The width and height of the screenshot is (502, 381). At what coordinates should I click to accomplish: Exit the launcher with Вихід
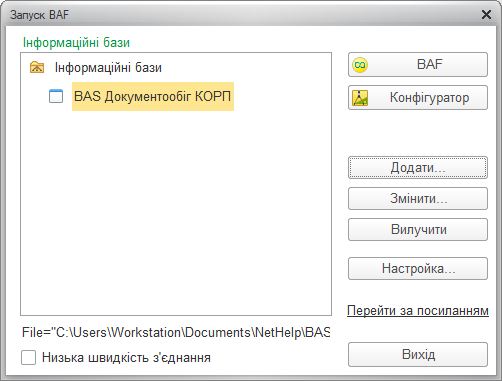click(418, 354)
